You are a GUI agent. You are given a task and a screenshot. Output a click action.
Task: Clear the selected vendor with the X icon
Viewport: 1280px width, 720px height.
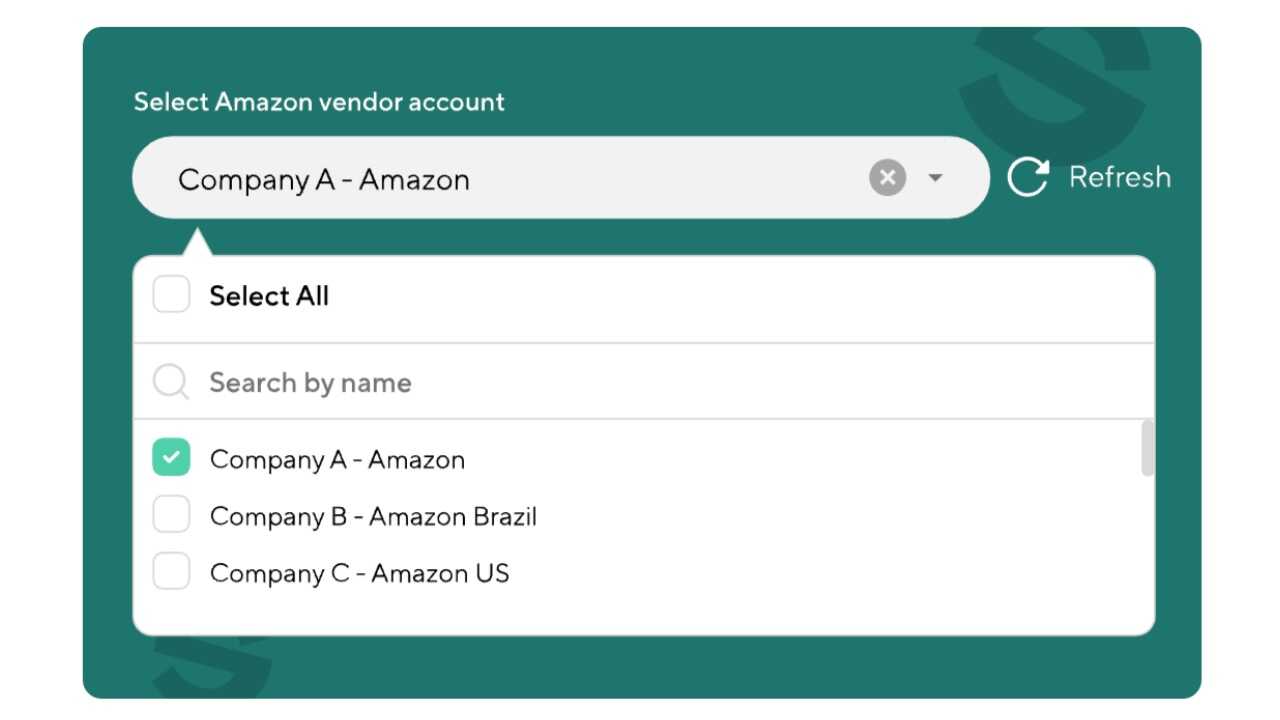click(887, 178)
